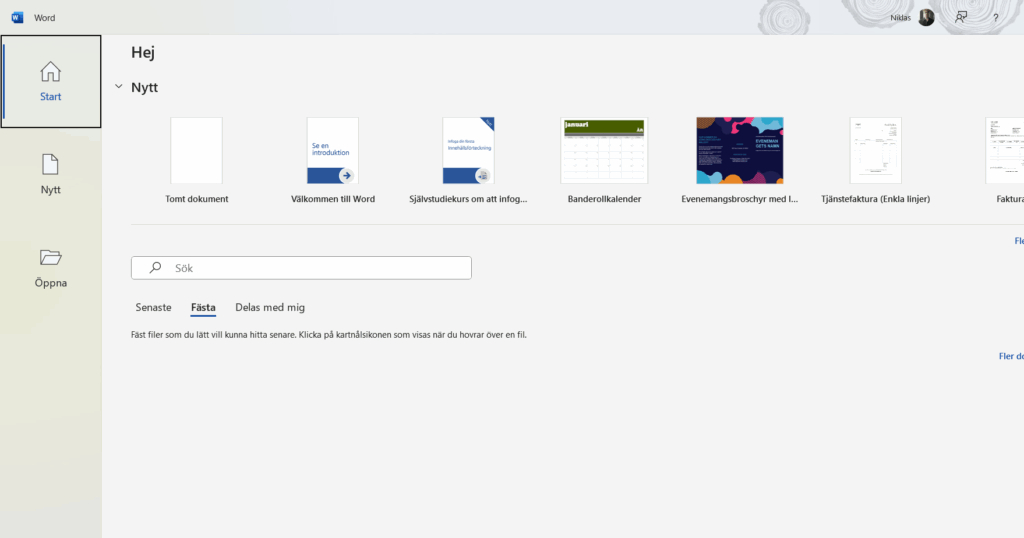The height and width of the screenshot is (538, 1024).
Task: Open Välkommen till Word template
Action: tap(333, 151)
